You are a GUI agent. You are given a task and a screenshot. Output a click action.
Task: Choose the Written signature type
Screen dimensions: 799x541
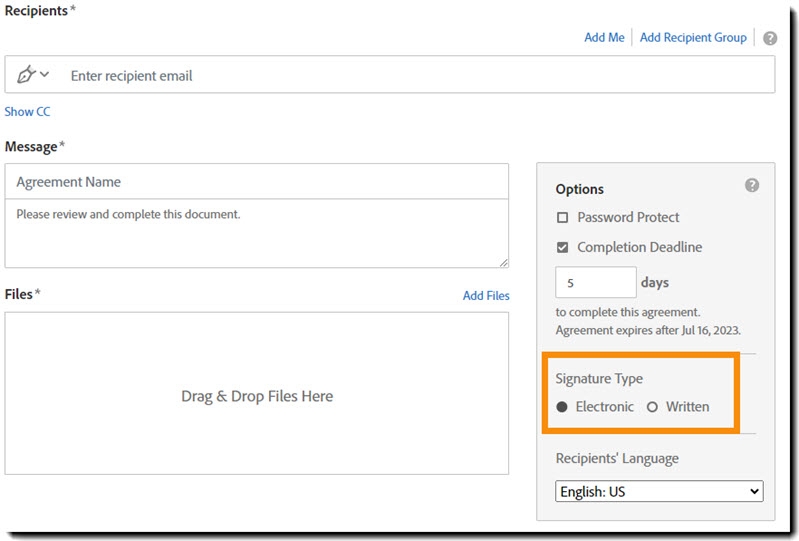coord(653,407)
